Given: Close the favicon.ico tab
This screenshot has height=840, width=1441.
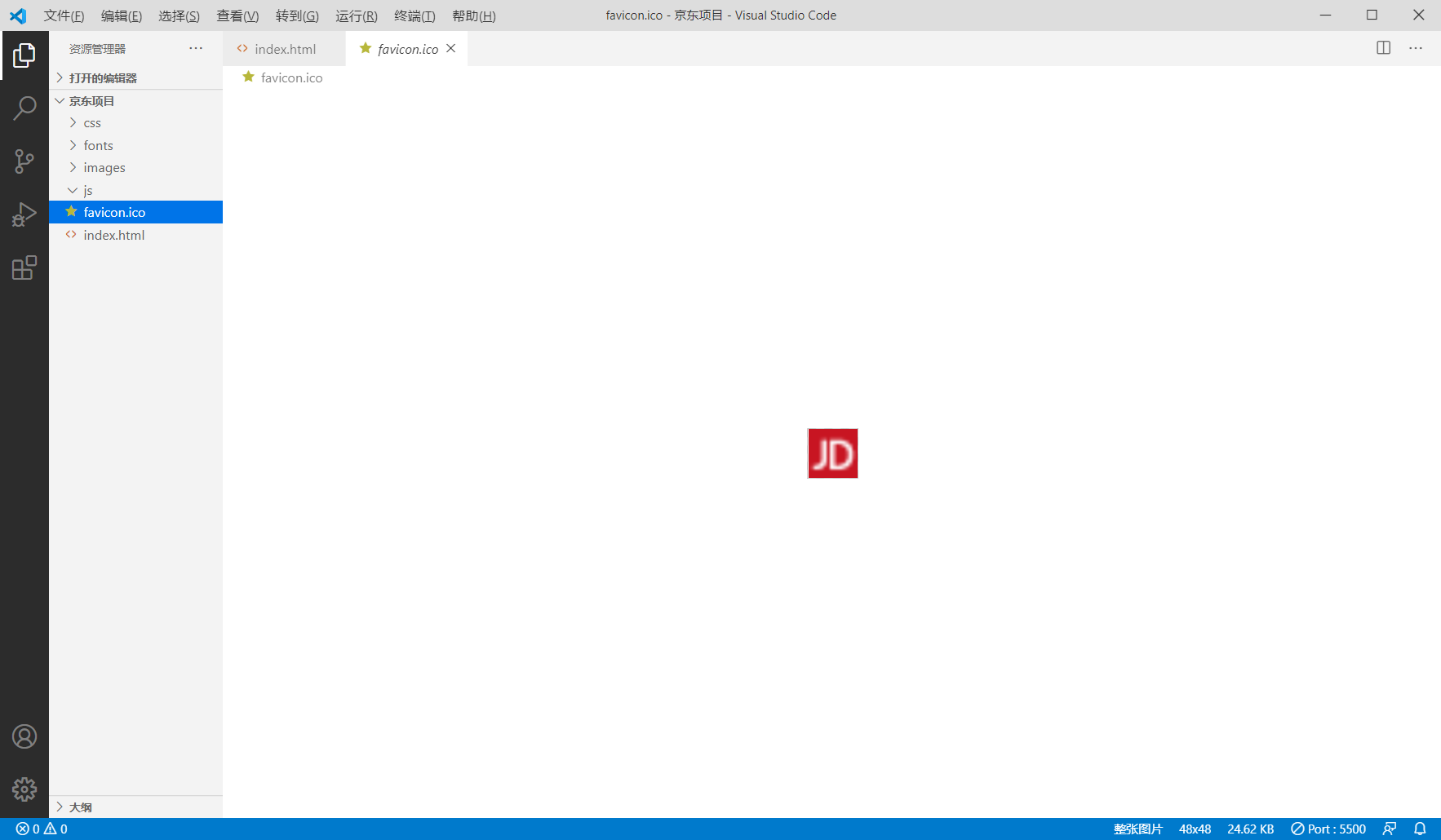Looking at the screenshot, I should click(x=450, y=48).
